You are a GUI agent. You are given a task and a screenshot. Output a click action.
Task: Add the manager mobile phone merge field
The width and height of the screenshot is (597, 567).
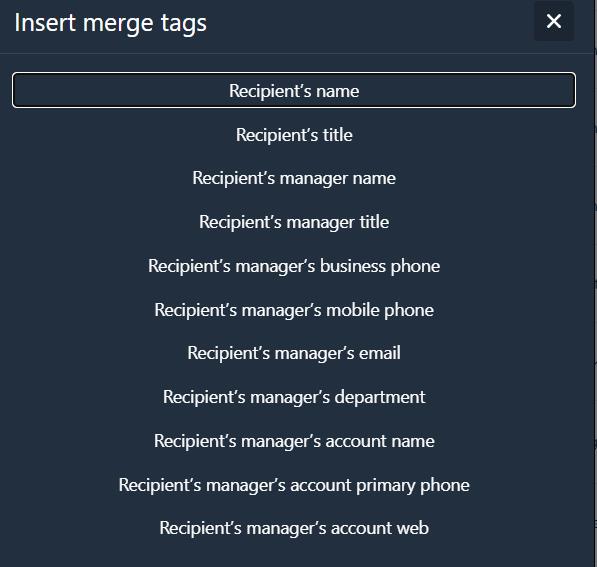pyautogui.click(x=294, y=310)
